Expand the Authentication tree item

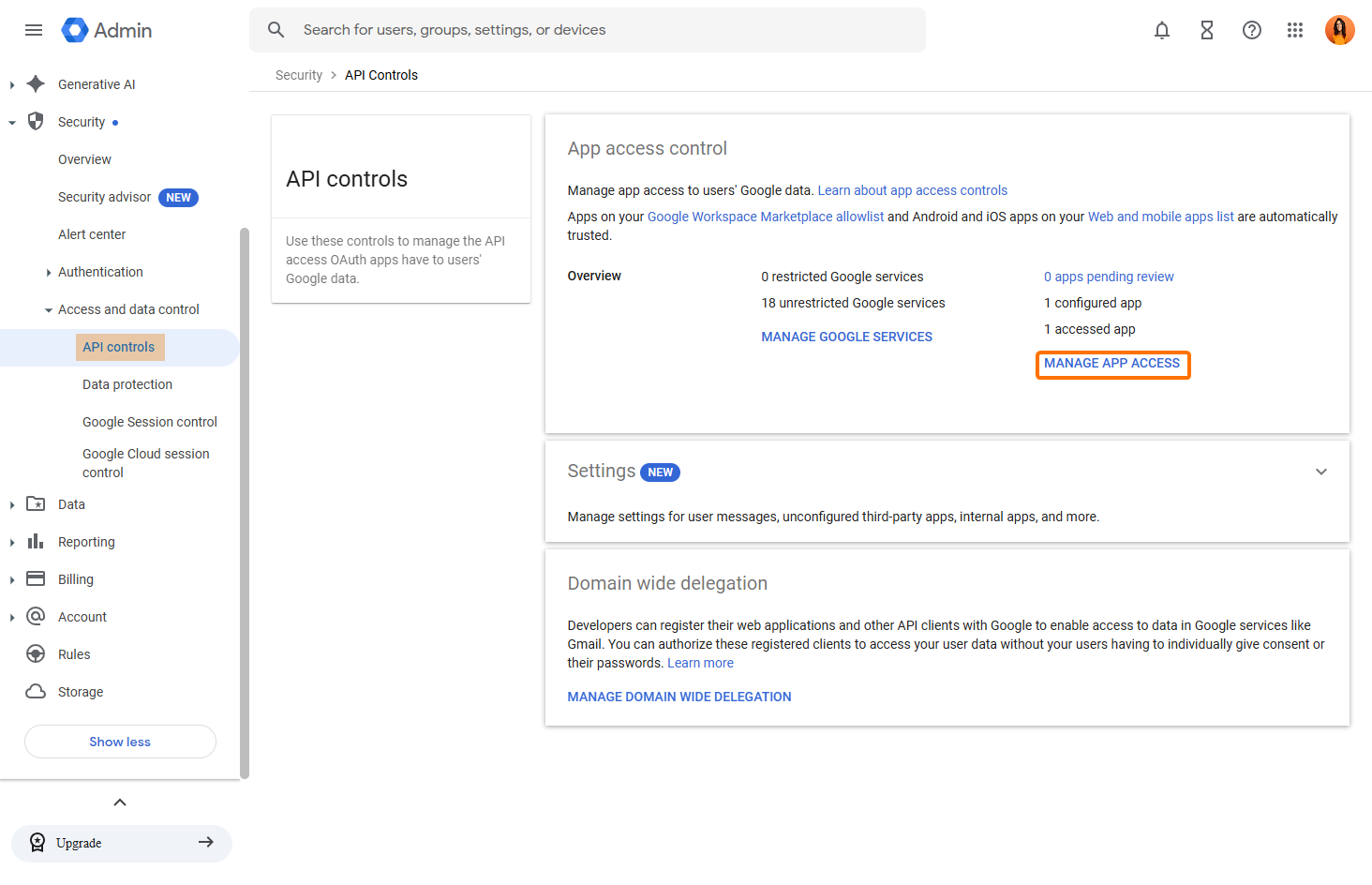pos(49,273)
